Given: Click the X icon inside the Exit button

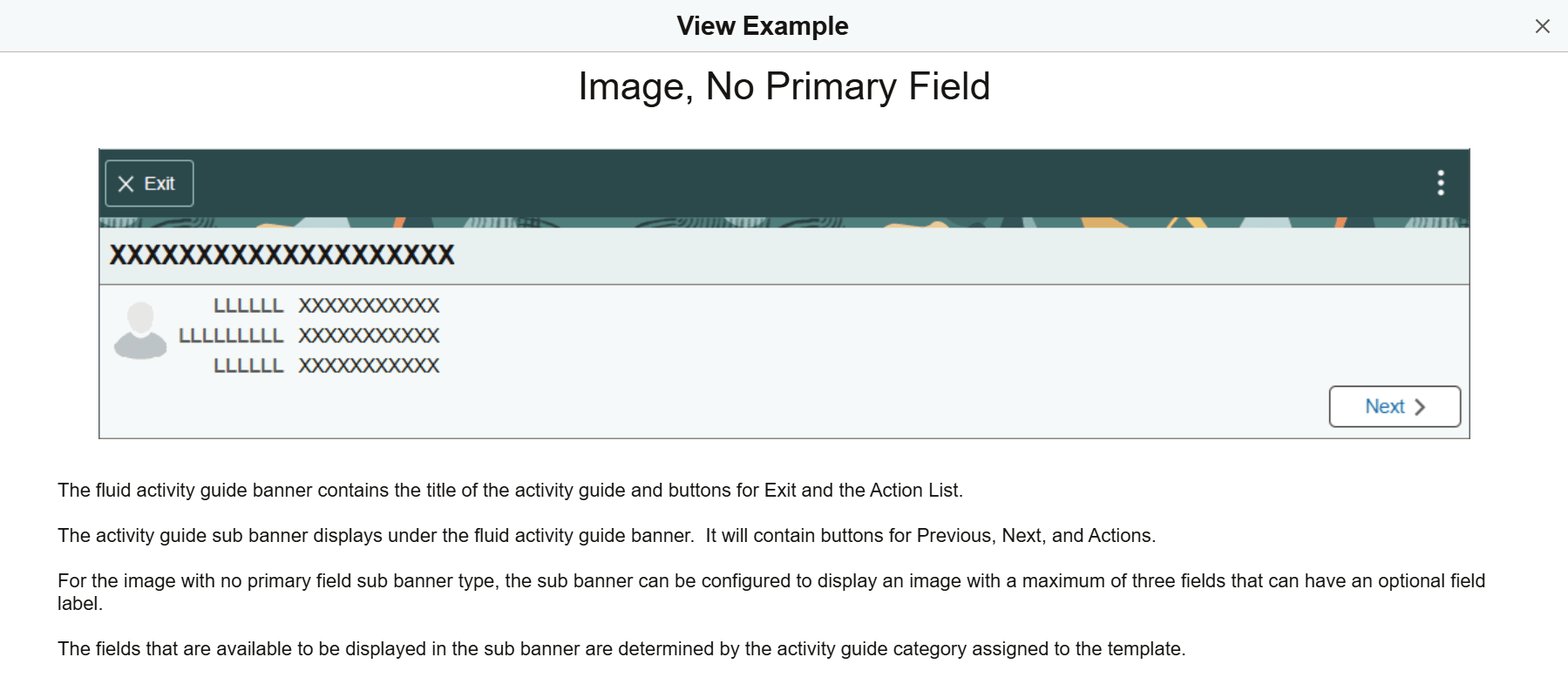Looking at the screenshot, I should [x=126, y=183].
